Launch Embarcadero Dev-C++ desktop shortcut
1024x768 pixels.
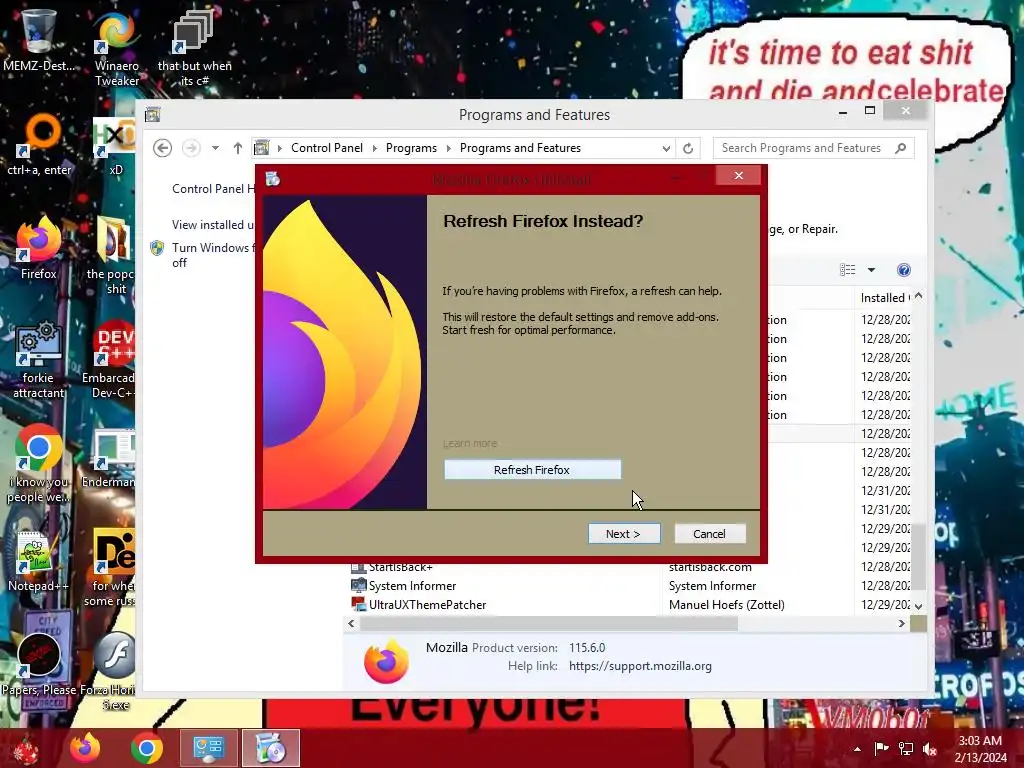tap(110, 360)
